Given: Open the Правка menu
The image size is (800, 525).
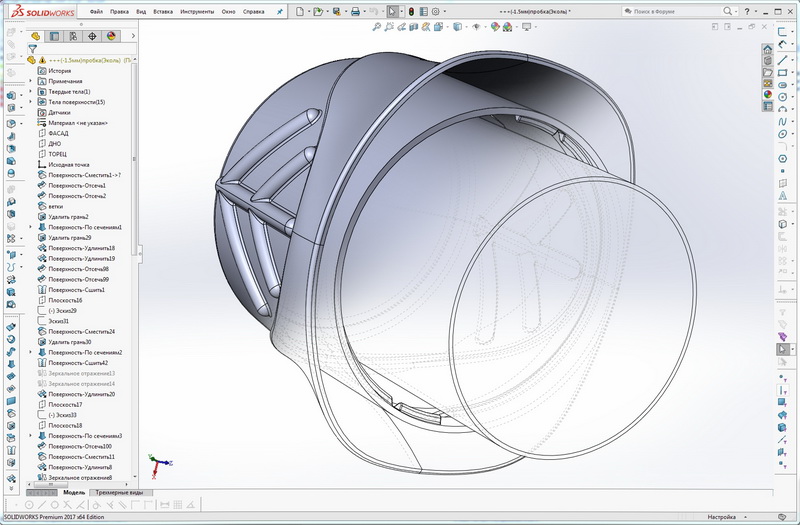Looking at the screenshot, I should pyautogui.click(x=119, y=11).
